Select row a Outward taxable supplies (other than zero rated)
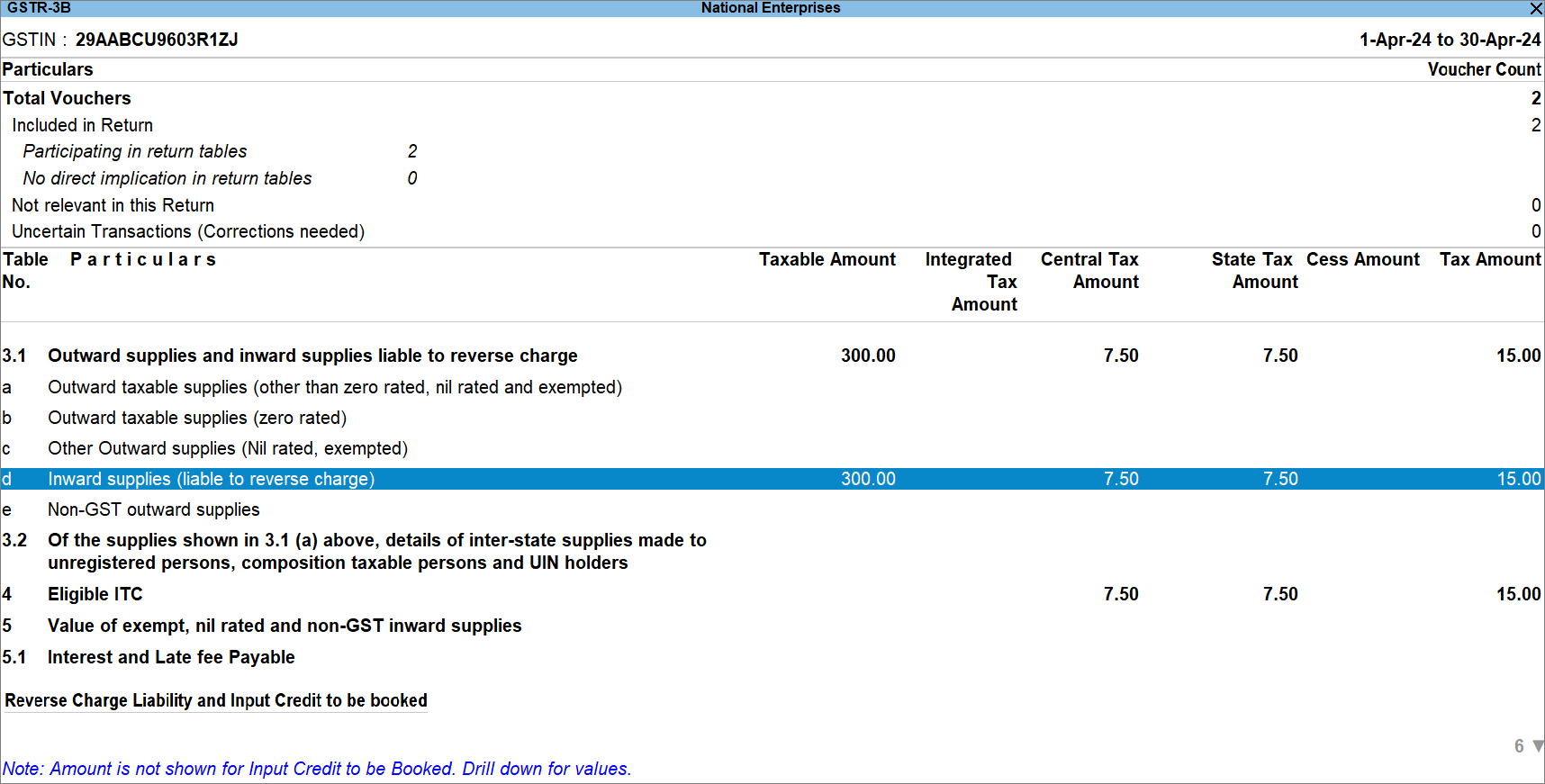Image resolution: width=1545 pixels, height=784 pixels. click(x=335, y=387)
